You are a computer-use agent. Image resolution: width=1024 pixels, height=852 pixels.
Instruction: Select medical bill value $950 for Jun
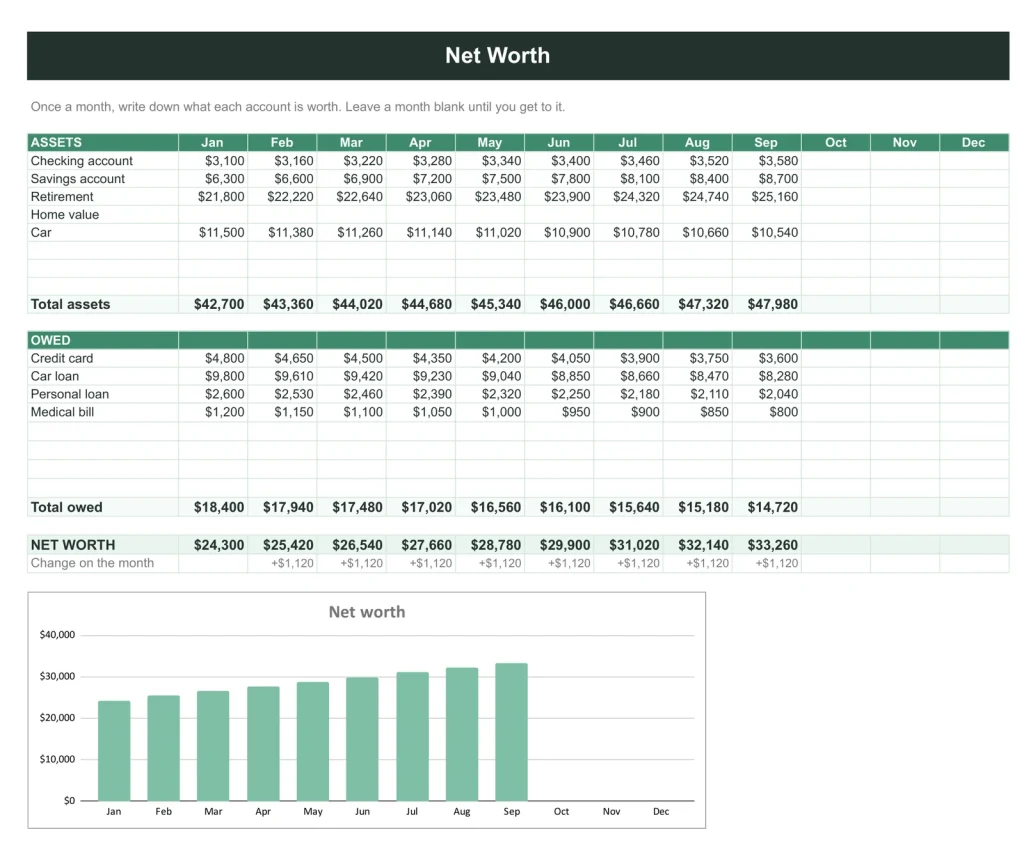559,412
